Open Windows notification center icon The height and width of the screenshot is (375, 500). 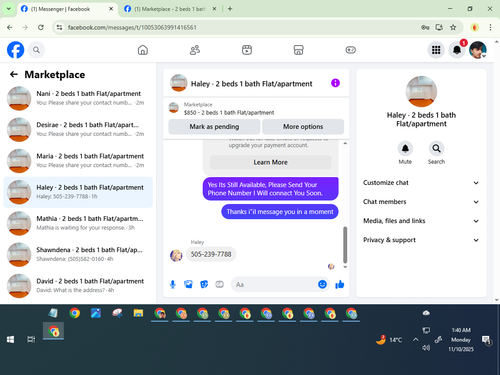click(x=487, y=340)
